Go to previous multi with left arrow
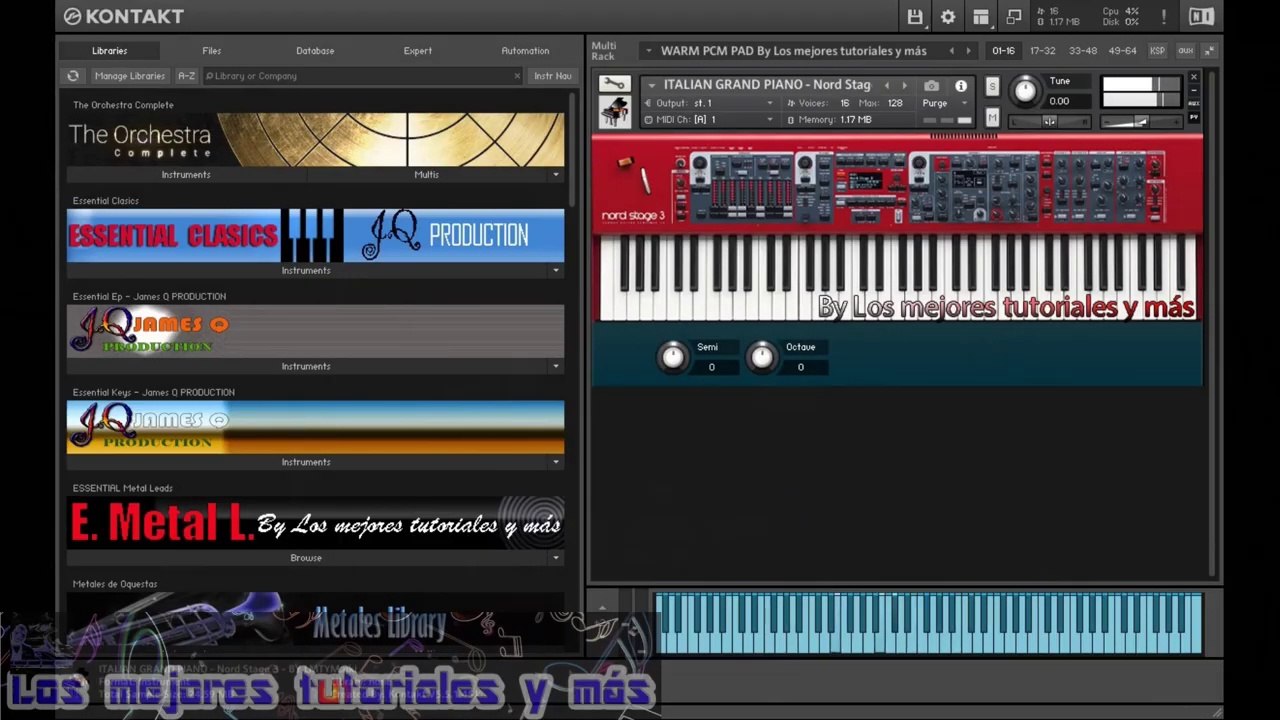 coord(952,51)
